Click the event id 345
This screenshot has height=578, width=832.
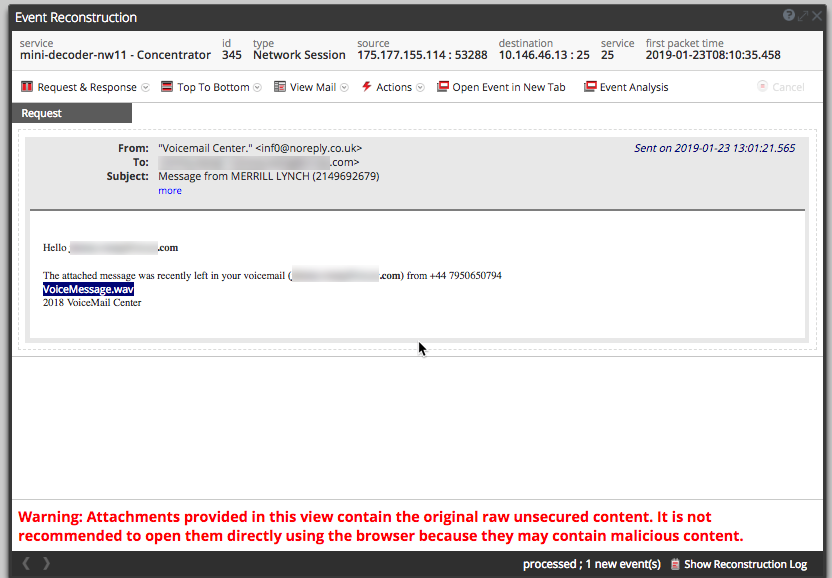232,55
